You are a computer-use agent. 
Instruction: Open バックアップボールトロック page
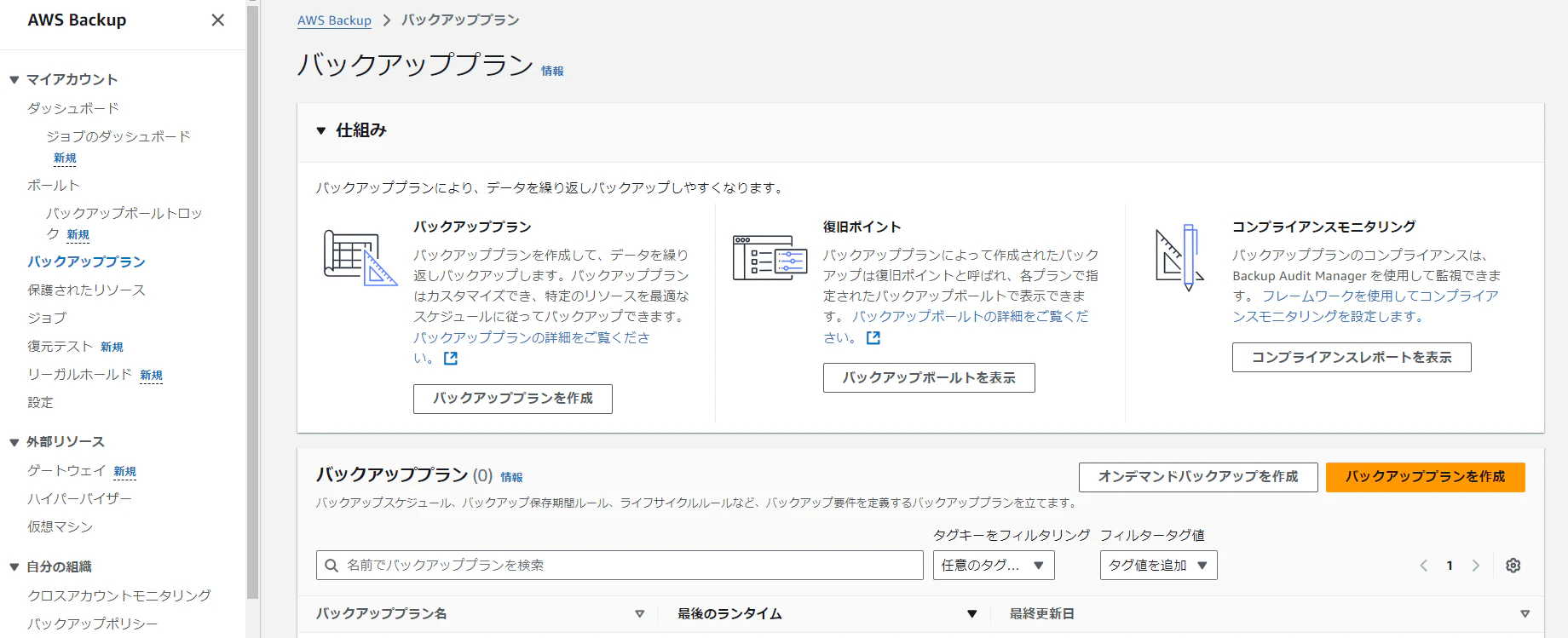point(124,223)
